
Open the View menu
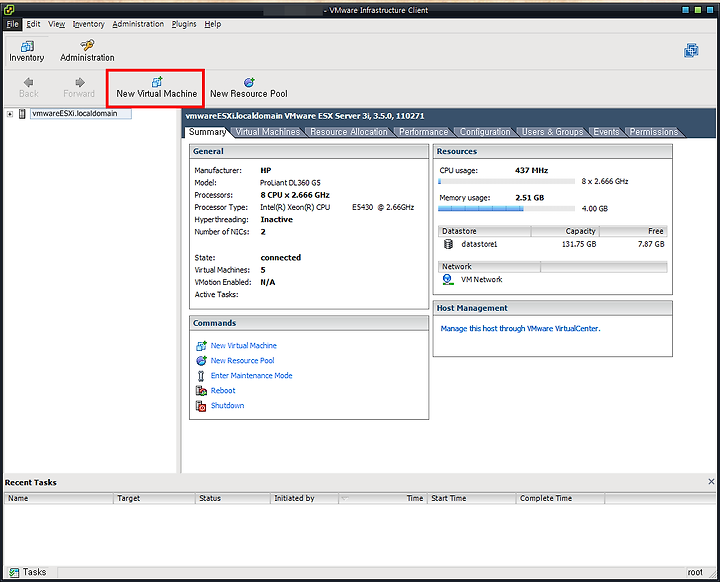56,24
